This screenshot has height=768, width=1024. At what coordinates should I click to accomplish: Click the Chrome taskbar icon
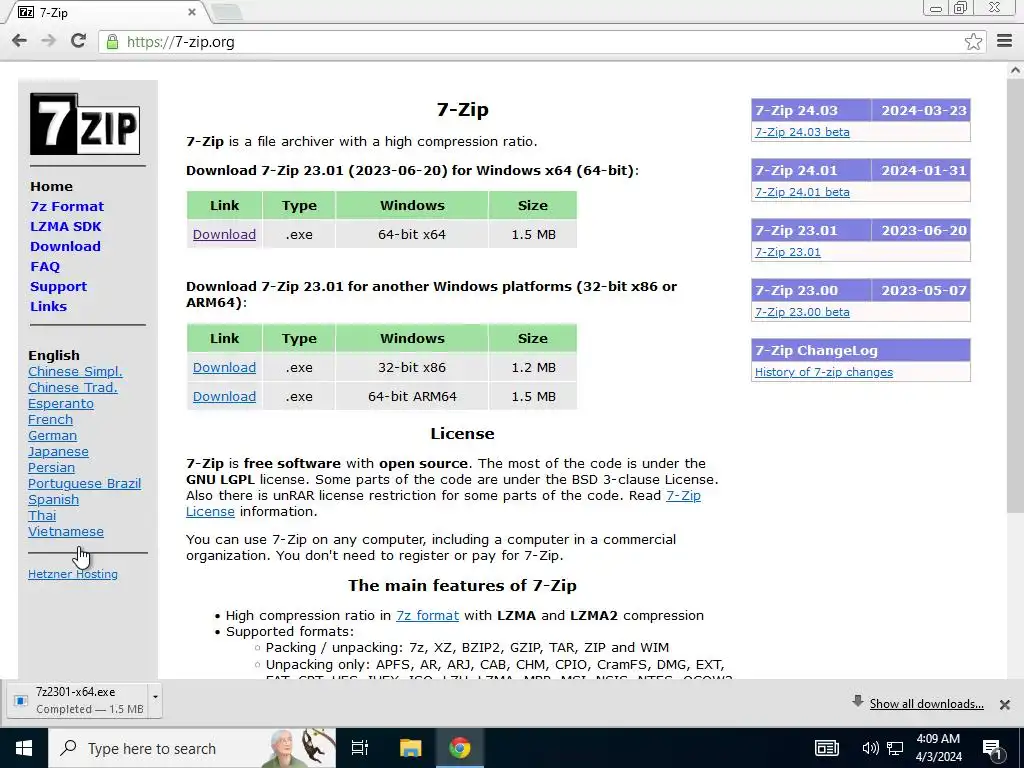tap(459, 748)
